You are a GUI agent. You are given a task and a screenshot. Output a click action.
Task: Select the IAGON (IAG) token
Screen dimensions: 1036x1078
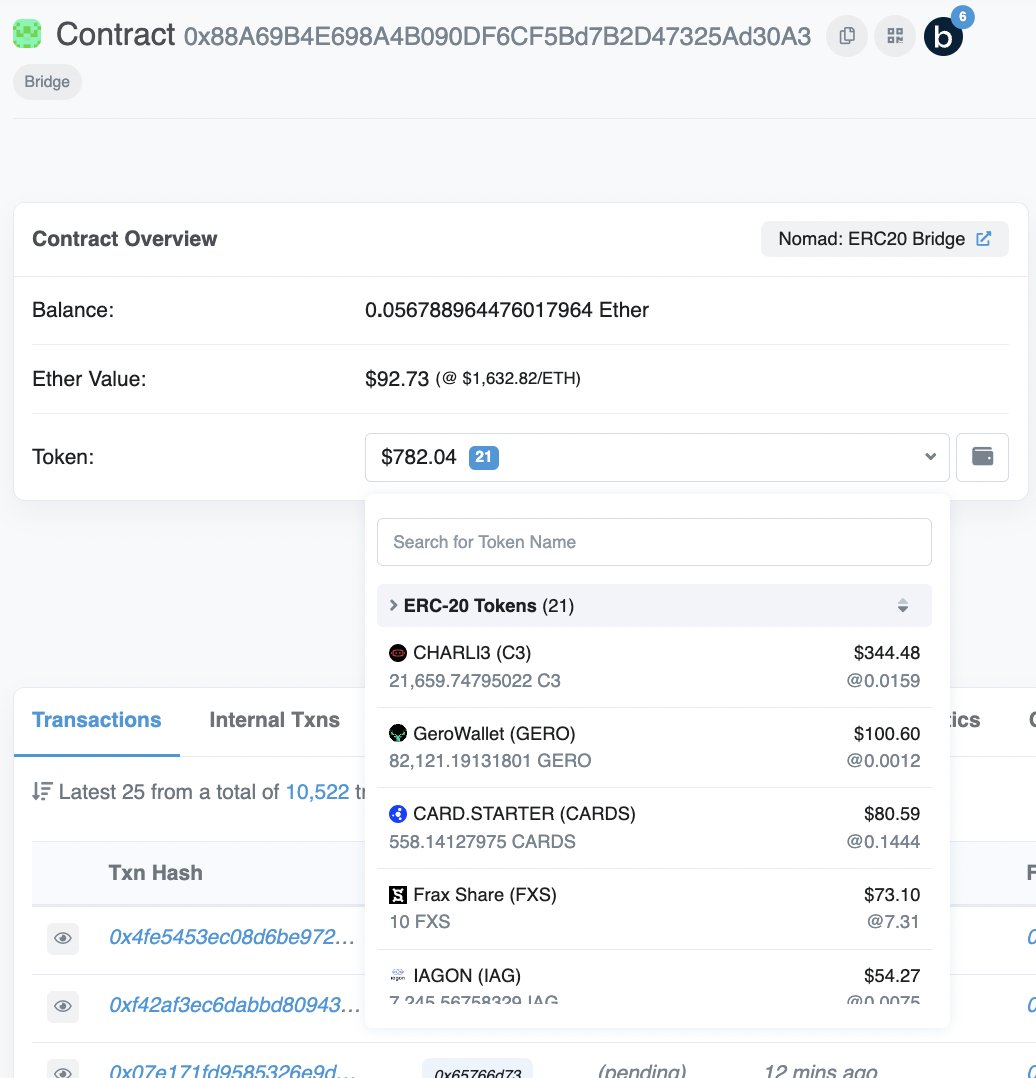point(654,978)
